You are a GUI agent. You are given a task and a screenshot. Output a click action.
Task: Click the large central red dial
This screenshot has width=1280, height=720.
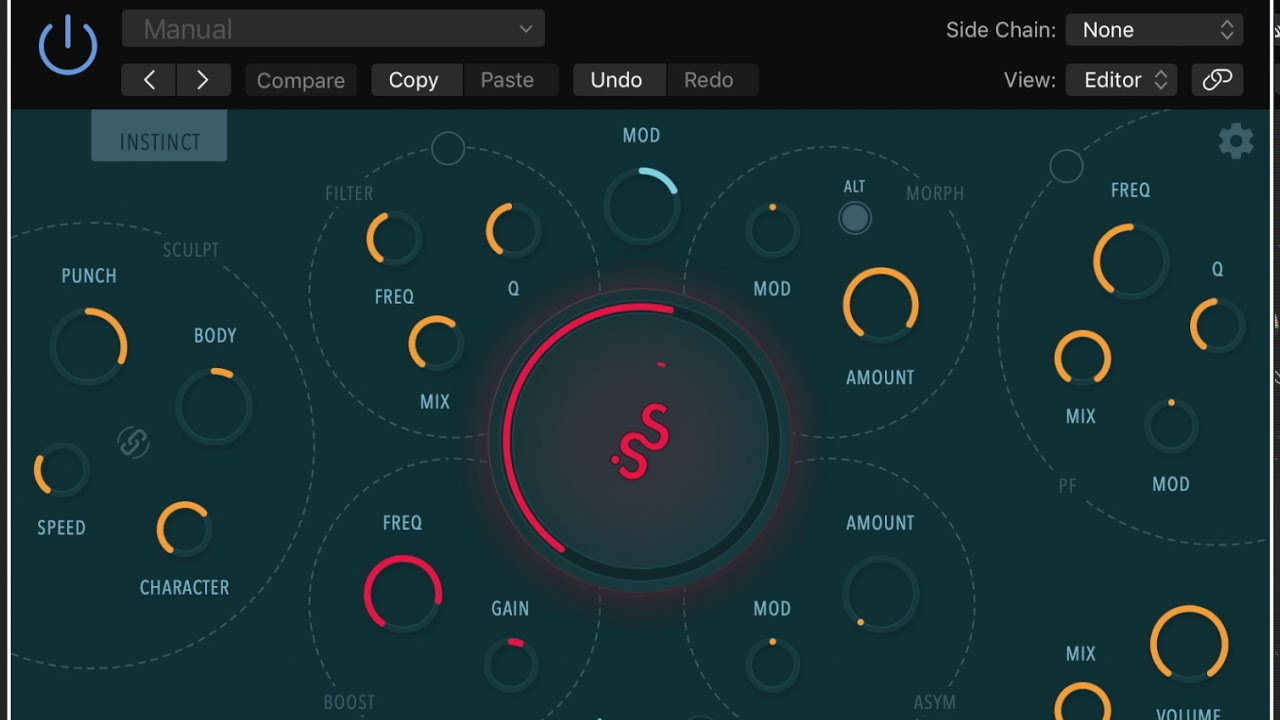(x=640, y=441)
